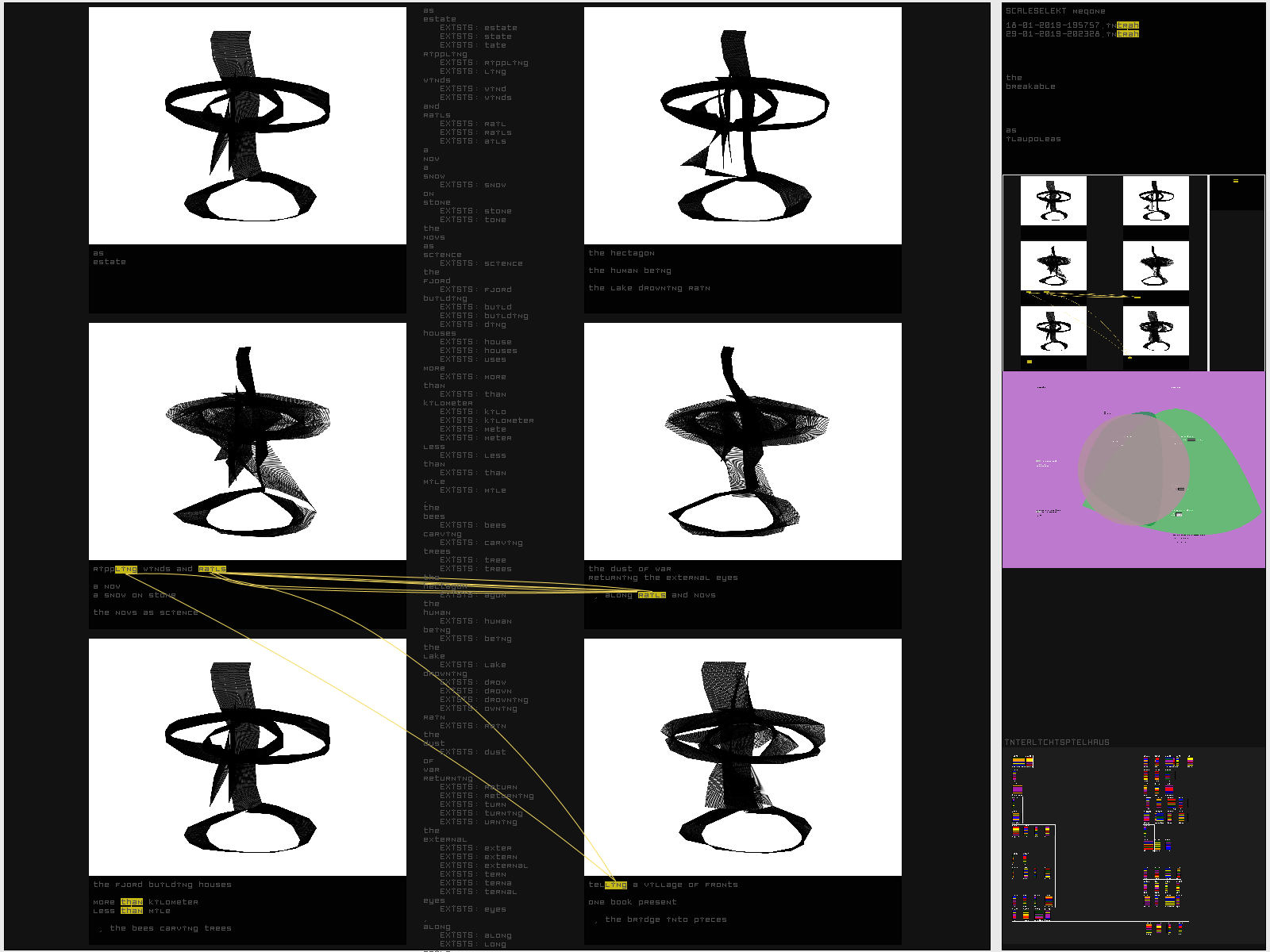Select the word 'breakable' in the top-right panel
Viewport: 1270px width, 952px height.
point(1030,86)
